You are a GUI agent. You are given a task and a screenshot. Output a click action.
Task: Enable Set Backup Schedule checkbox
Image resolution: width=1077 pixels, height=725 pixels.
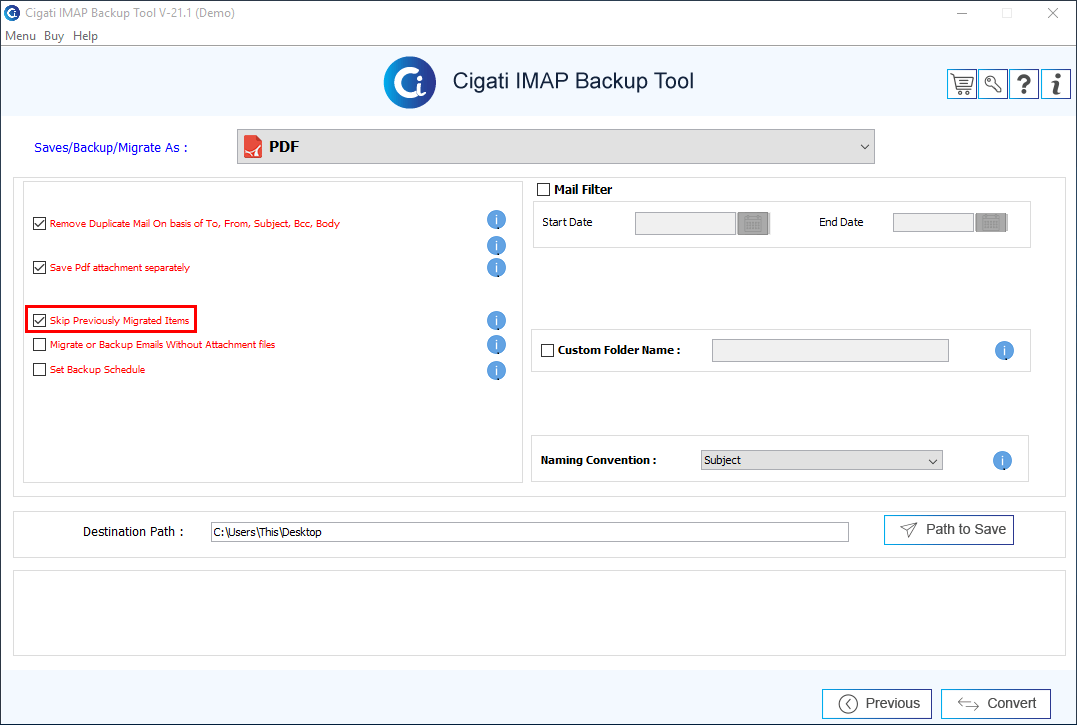pyautogui.click(x=39, y=369)
